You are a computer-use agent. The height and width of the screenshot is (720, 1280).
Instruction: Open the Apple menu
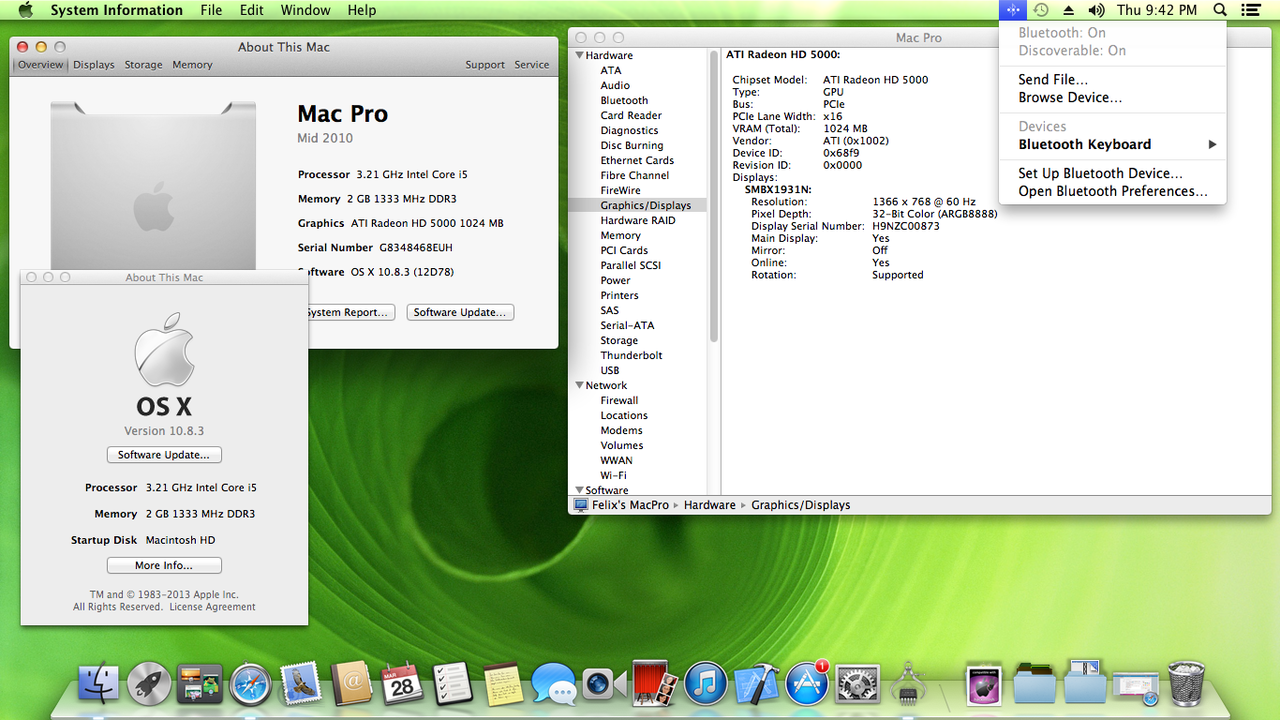click(26, 10)
